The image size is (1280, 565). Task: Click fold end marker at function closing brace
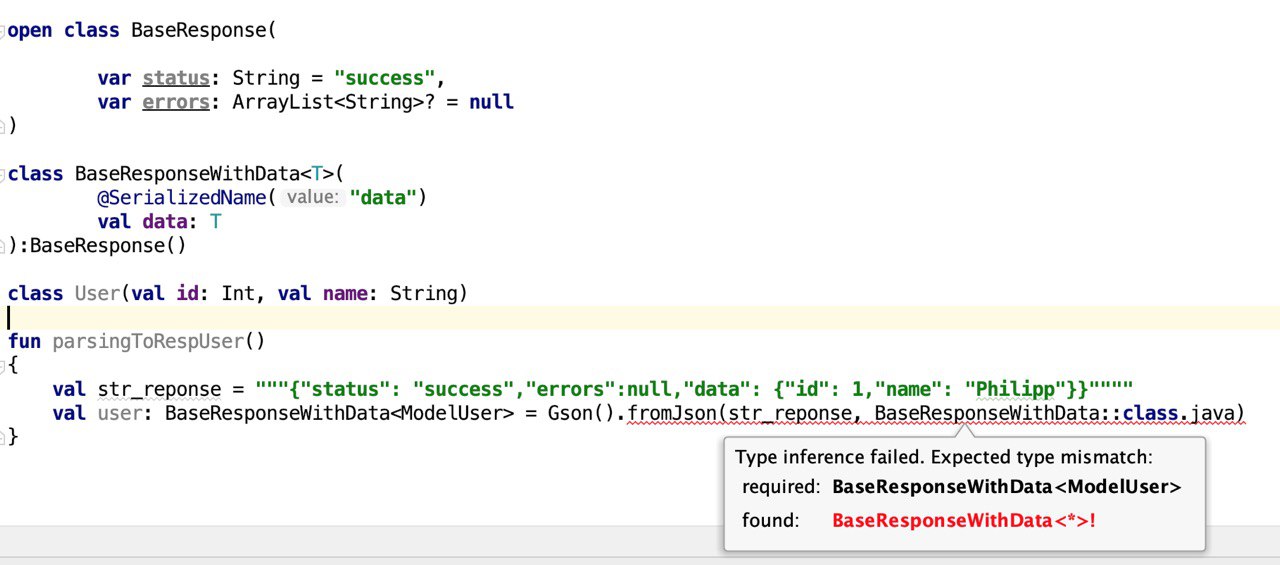point(3,437)
